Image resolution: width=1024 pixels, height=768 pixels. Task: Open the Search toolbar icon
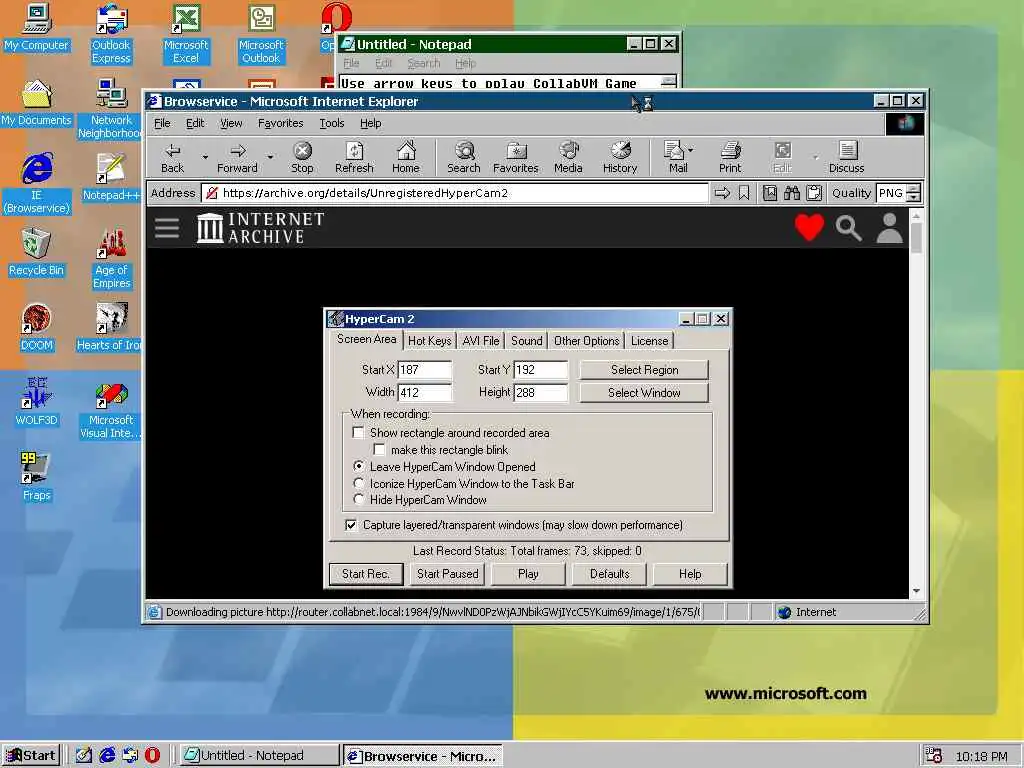464,158
